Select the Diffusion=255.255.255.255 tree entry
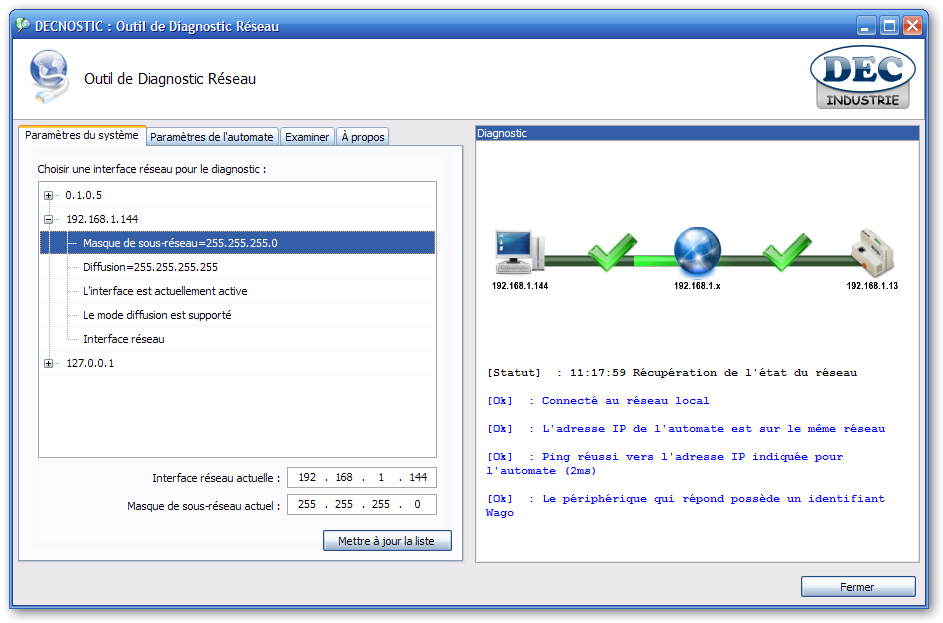Image resolution: width=943 pixels, height=623 pixels. coord(150,267)
